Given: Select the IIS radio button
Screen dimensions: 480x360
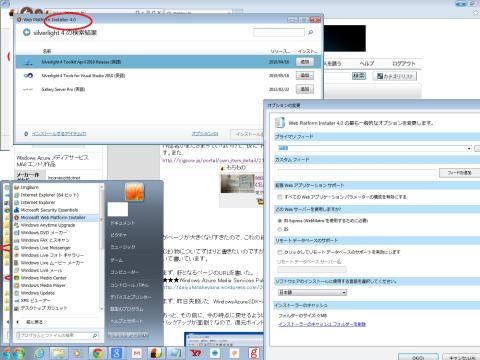Looking at the screenshot, I should pyautogui.click(x=280, y=229).
